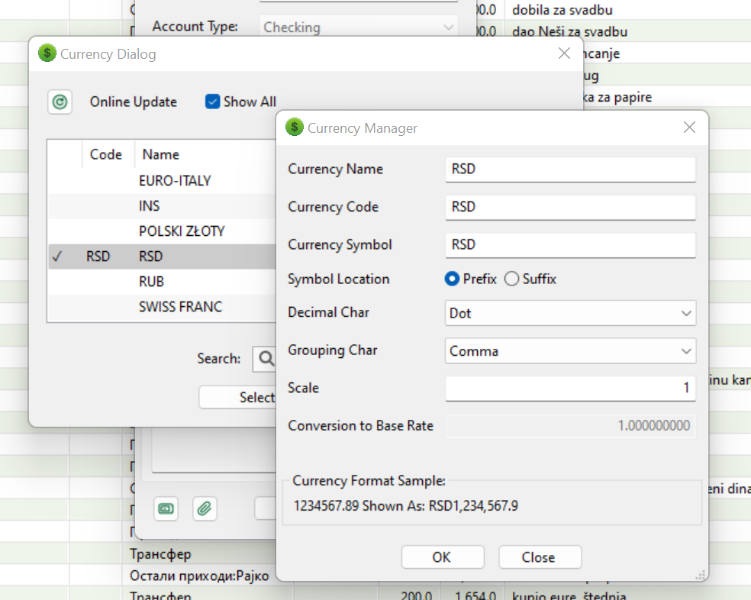
Task: Close the Currency Manager window
Action: coord(689,127)
